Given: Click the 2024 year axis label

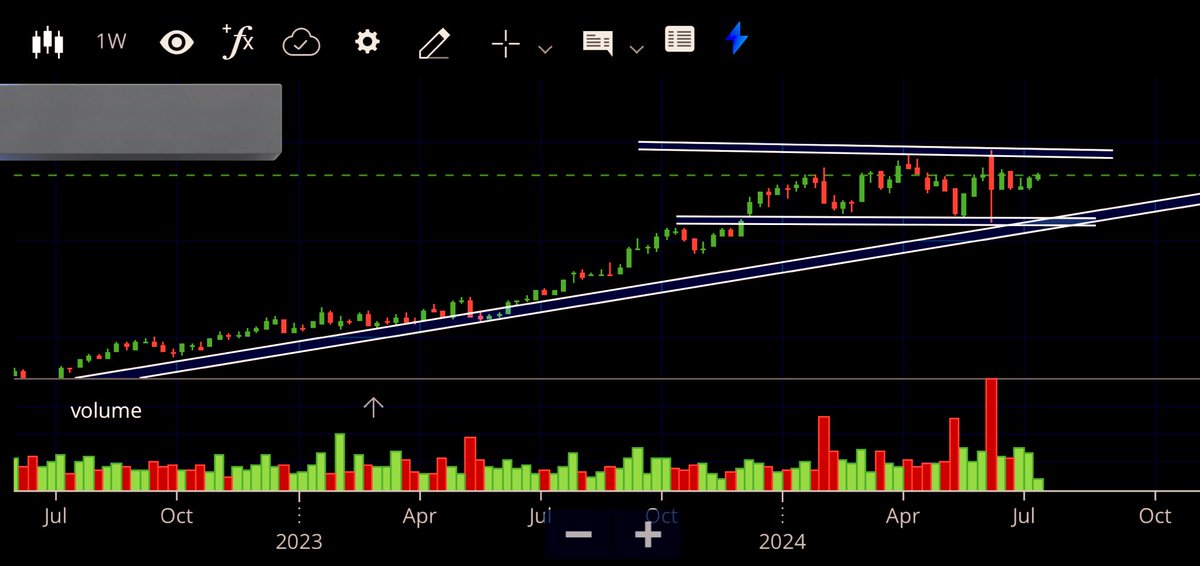Looking at the screenshot, I should pyautogui.click(x=782, y=542).
